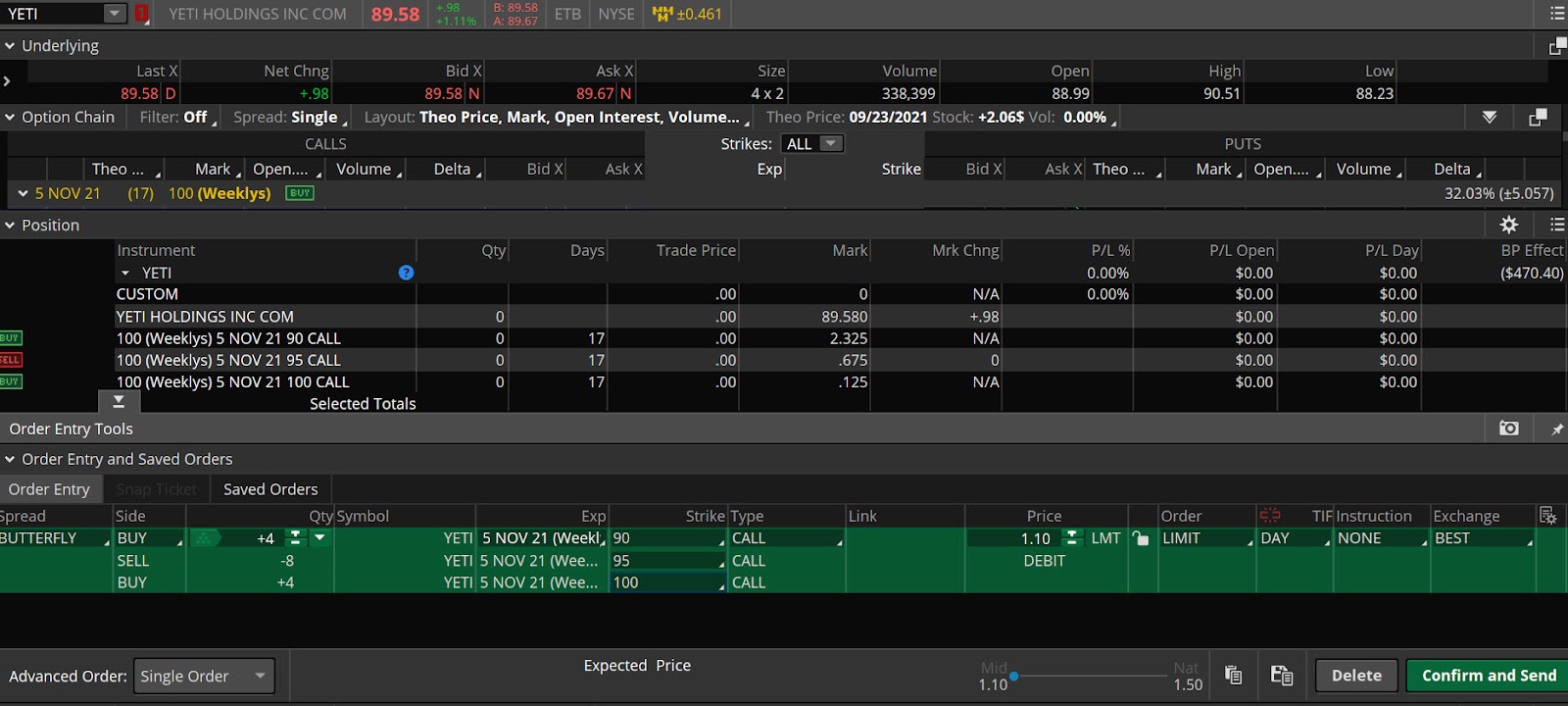Viewport: 1568px width, 706px height.
Task: Click the 1.10 limit price field
Action: [1016, 538]
